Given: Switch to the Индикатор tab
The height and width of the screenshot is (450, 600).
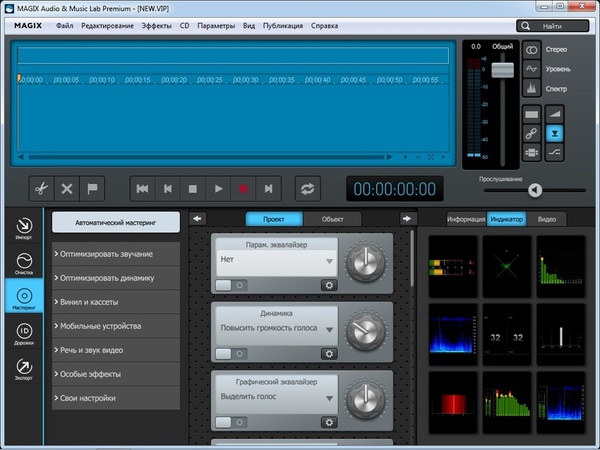Looking at the screenshot, I should [507, 219].
